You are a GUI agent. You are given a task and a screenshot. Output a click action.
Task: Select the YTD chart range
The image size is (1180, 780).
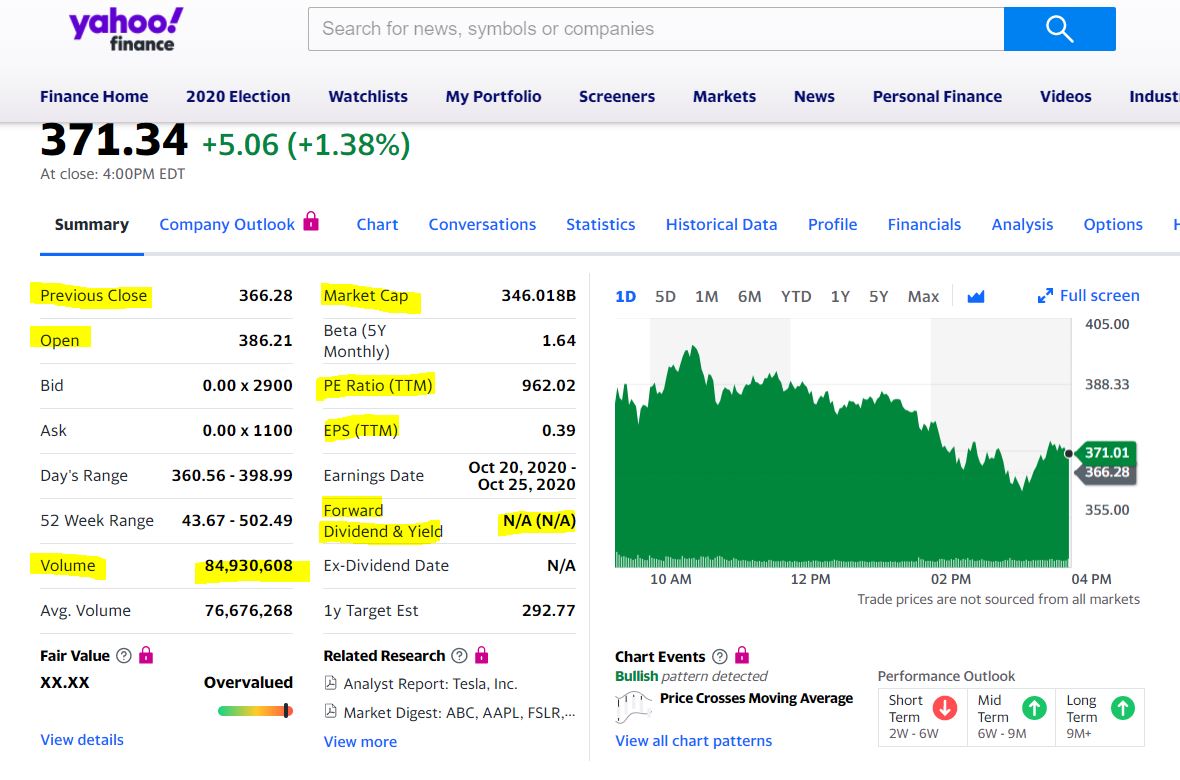click(795, 297)
